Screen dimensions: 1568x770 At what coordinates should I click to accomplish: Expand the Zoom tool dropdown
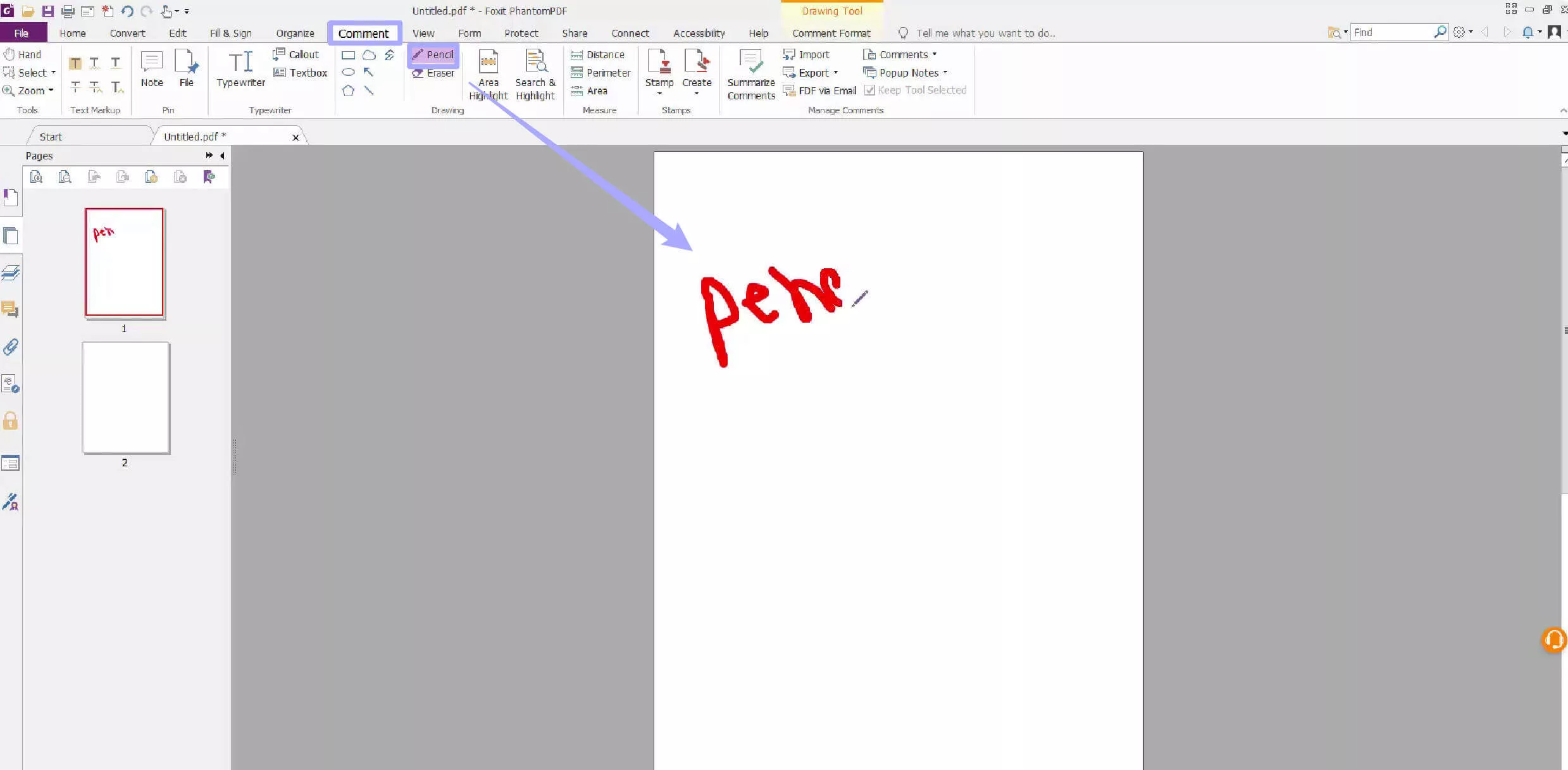pyautogui.click(x=51, y=90)
